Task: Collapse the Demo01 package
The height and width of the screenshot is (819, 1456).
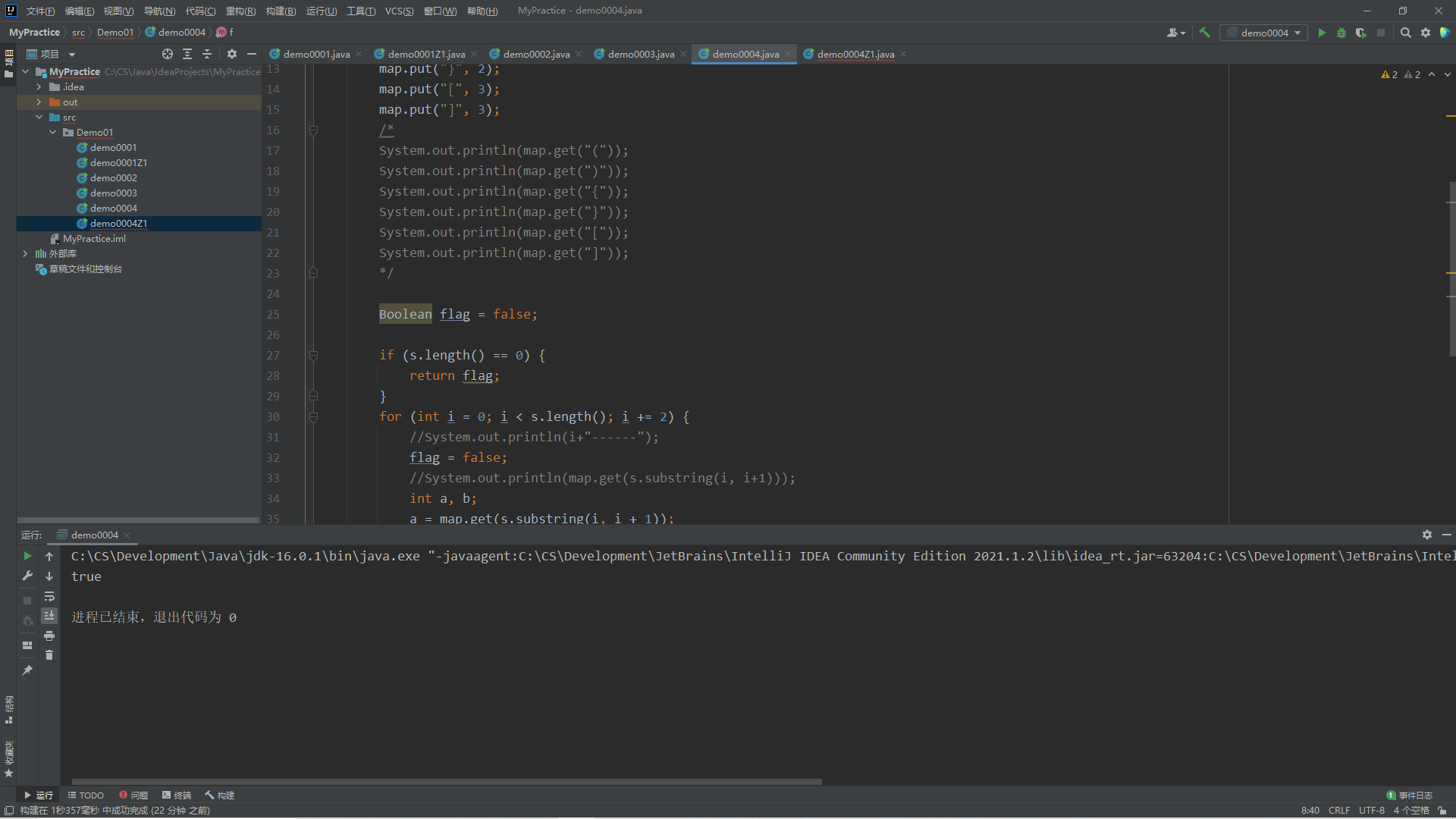Action: pyautogui.click(x=52, y=133)
